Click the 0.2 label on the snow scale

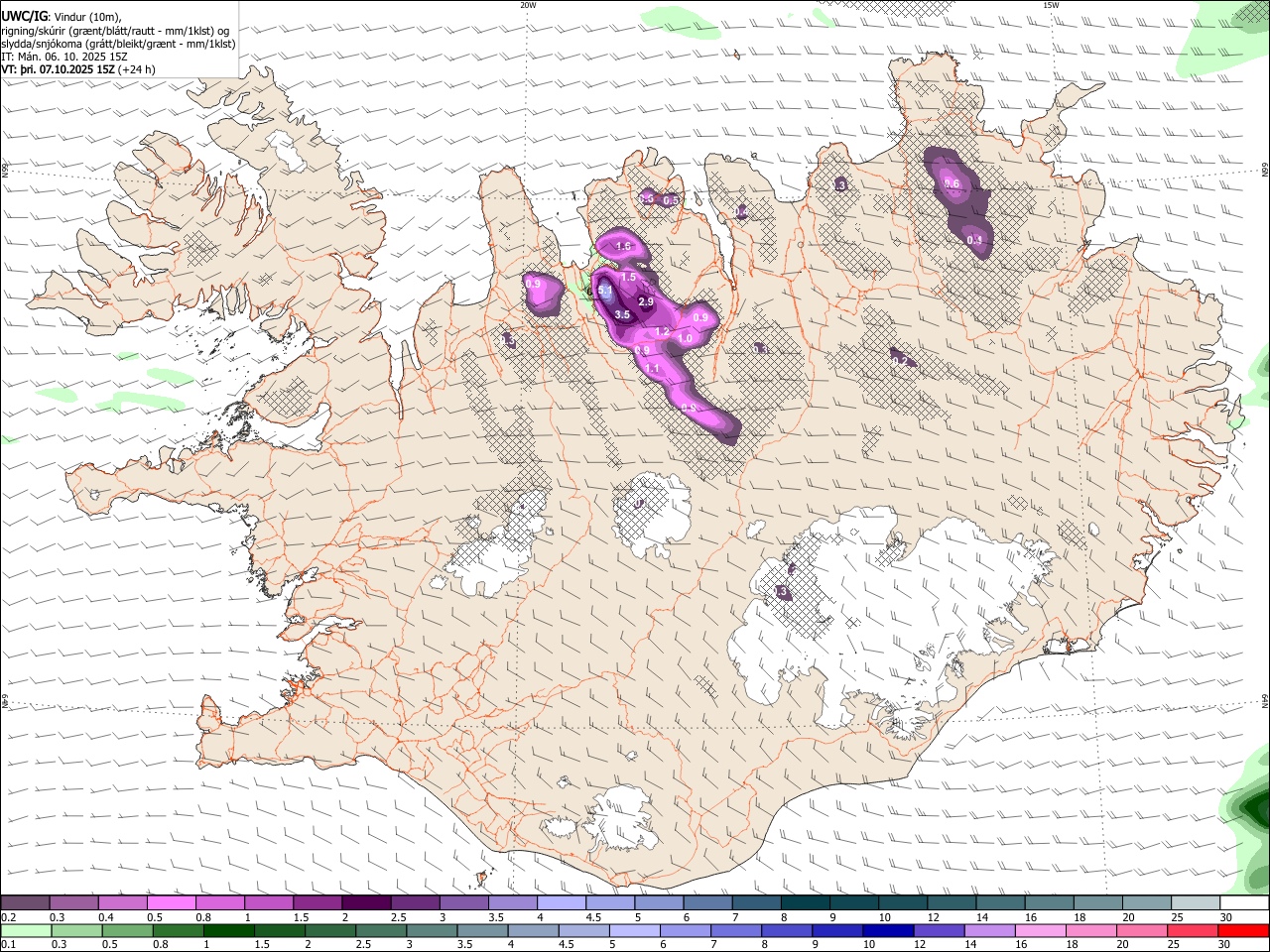[8, 916]
